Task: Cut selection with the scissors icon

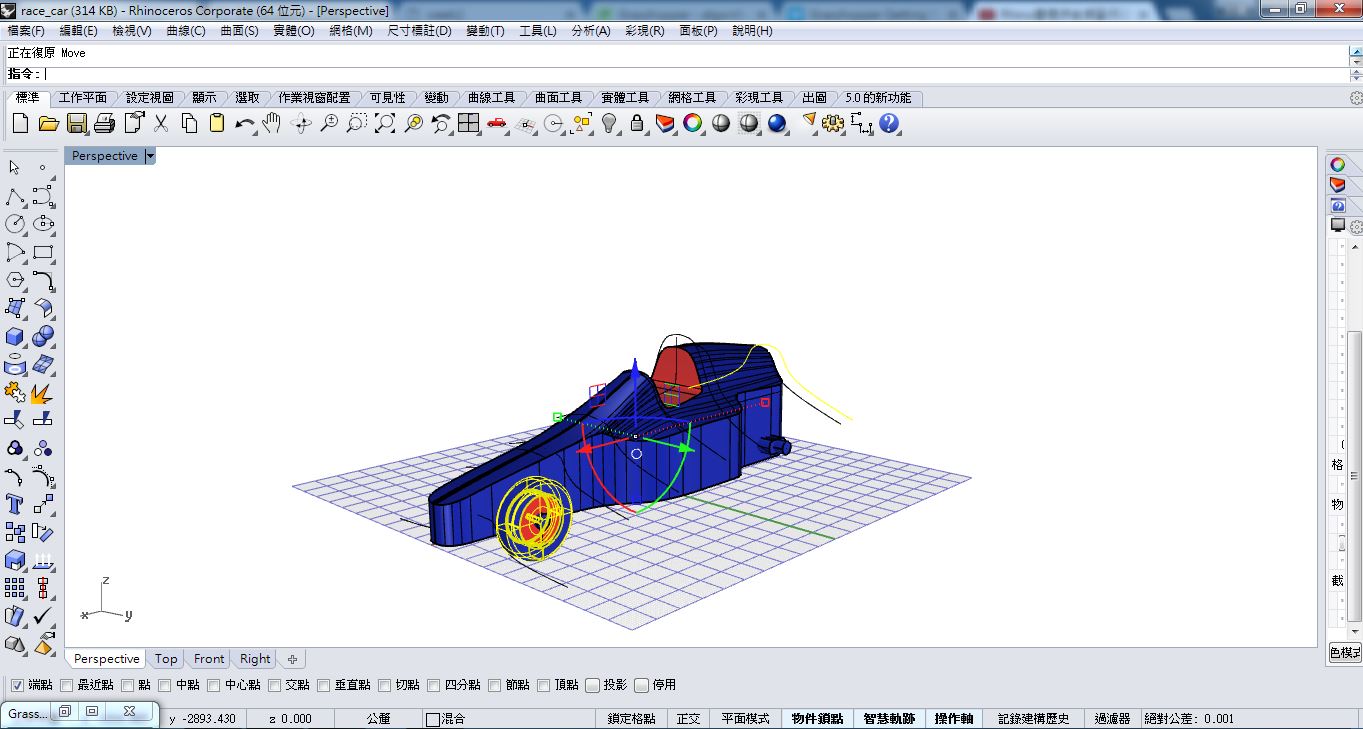Action: pyautogui.click(x=160, y=123)
